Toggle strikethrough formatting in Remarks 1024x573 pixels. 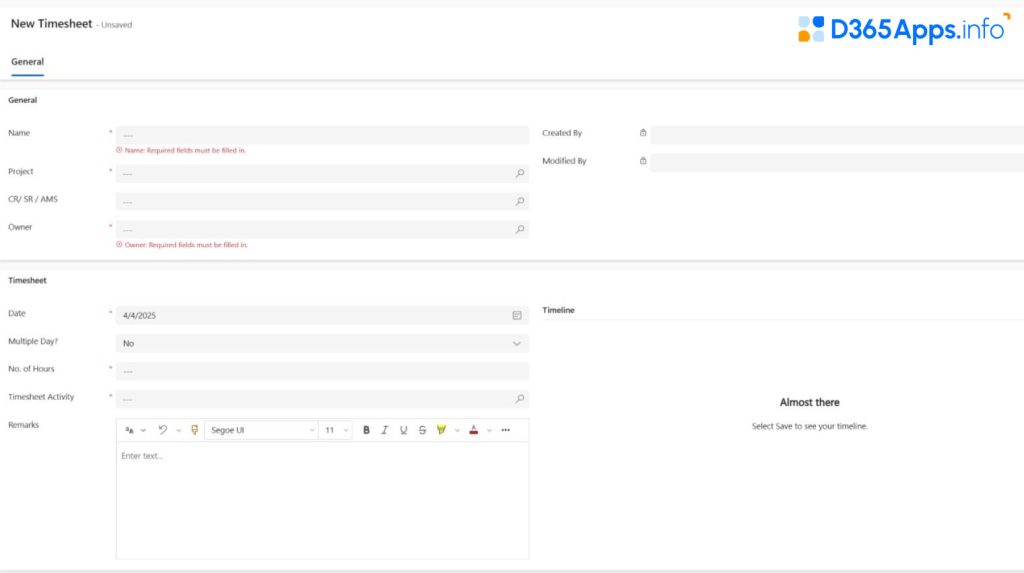tap(423, 430)
